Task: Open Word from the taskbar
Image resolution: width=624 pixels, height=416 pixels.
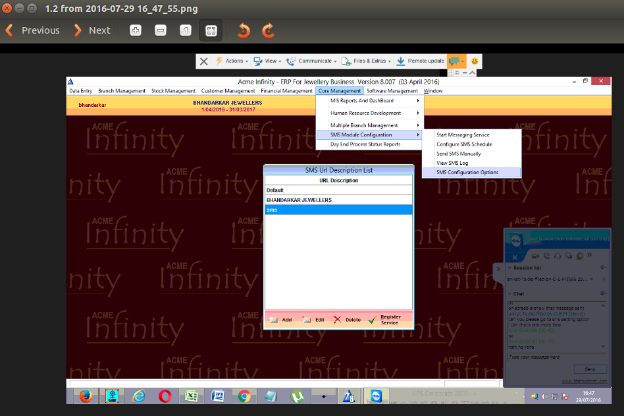Action: (218, 396)
